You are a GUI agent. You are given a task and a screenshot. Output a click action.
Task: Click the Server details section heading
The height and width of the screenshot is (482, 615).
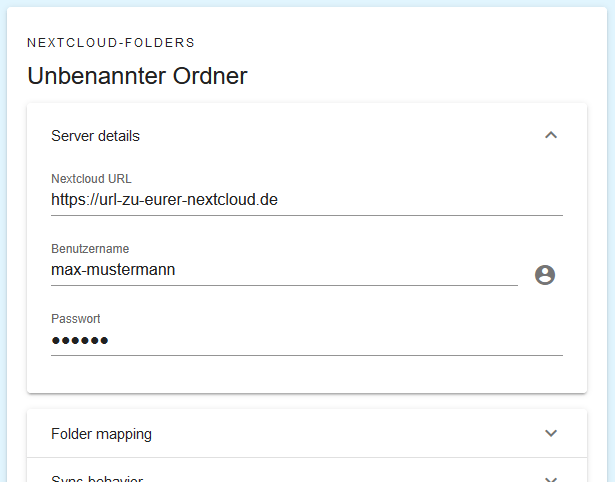[x=95, y=136]
